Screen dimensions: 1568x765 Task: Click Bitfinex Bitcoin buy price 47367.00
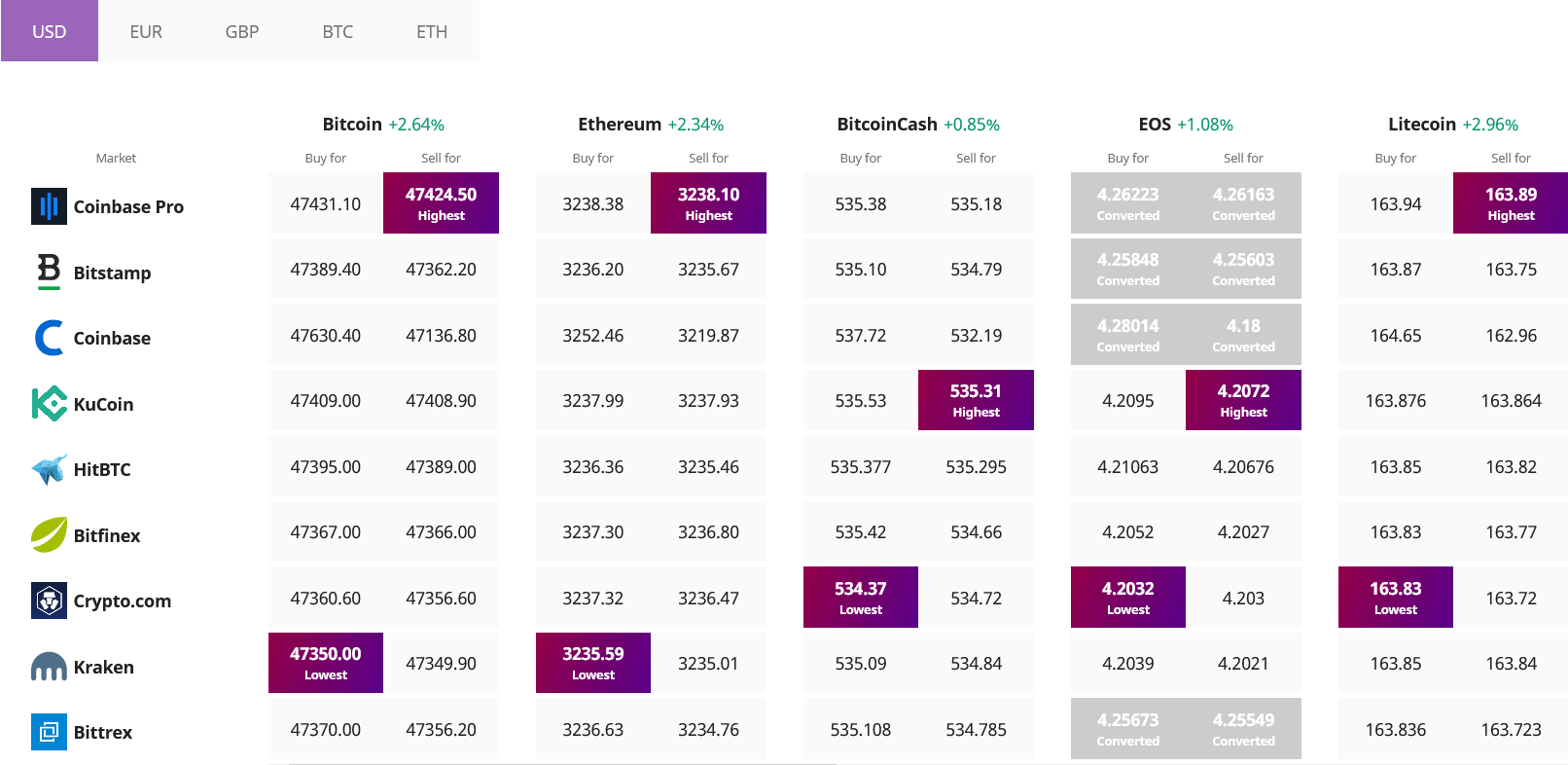[x=326, y=531]
